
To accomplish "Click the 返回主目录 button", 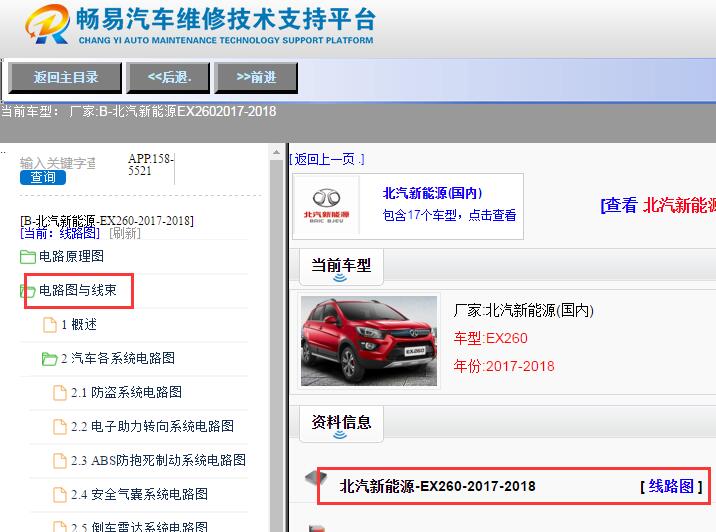I will coord(65,78).
